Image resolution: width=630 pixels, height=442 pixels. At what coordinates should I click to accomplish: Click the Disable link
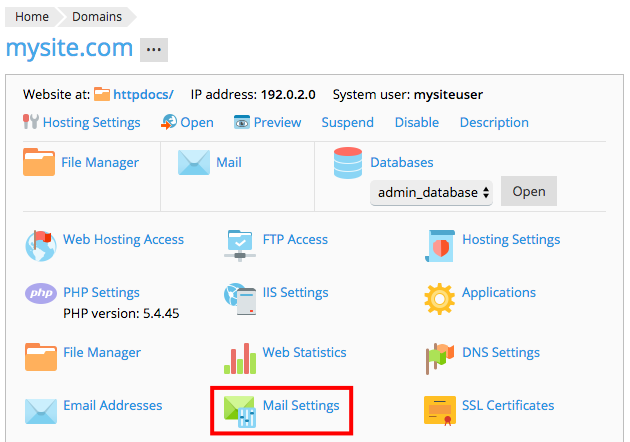point(417,123)
